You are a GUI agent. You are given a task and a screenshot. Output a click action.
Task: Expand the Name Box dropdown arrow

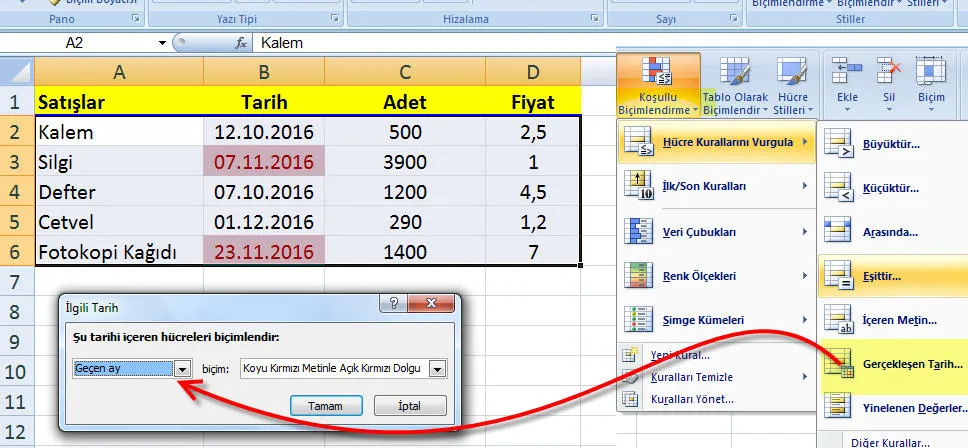[x=163, y=44]
